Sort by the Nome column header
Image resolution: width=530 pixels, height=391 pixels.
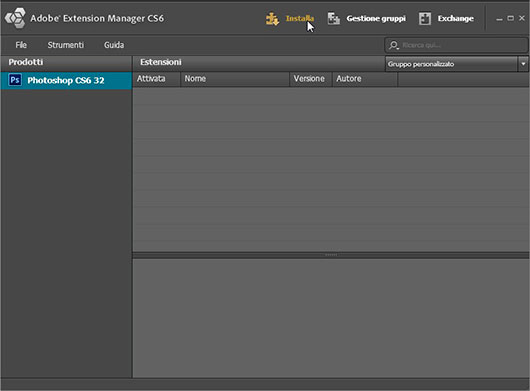pos(235,79)
